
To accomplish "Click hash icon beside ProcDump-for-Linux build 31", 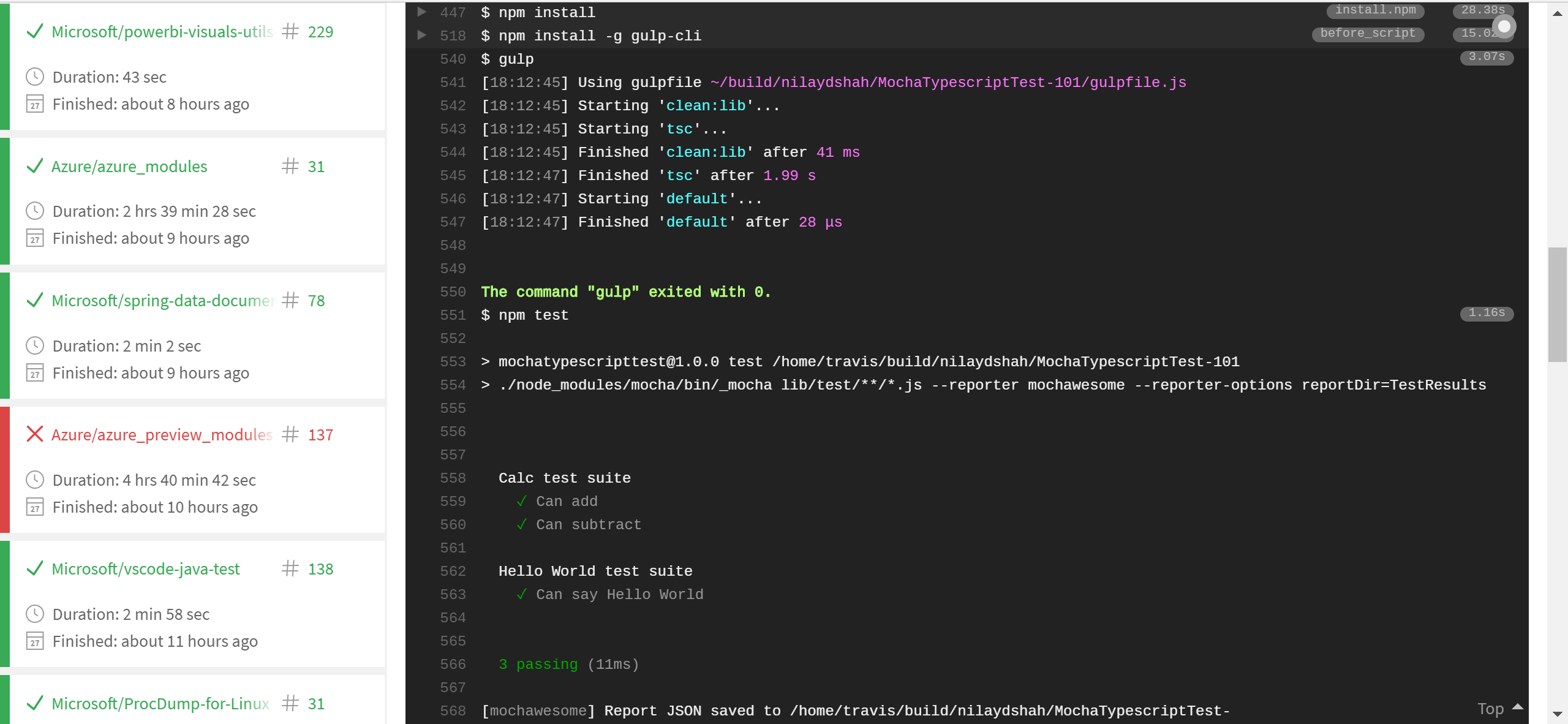I will click(x=290, y=703).
